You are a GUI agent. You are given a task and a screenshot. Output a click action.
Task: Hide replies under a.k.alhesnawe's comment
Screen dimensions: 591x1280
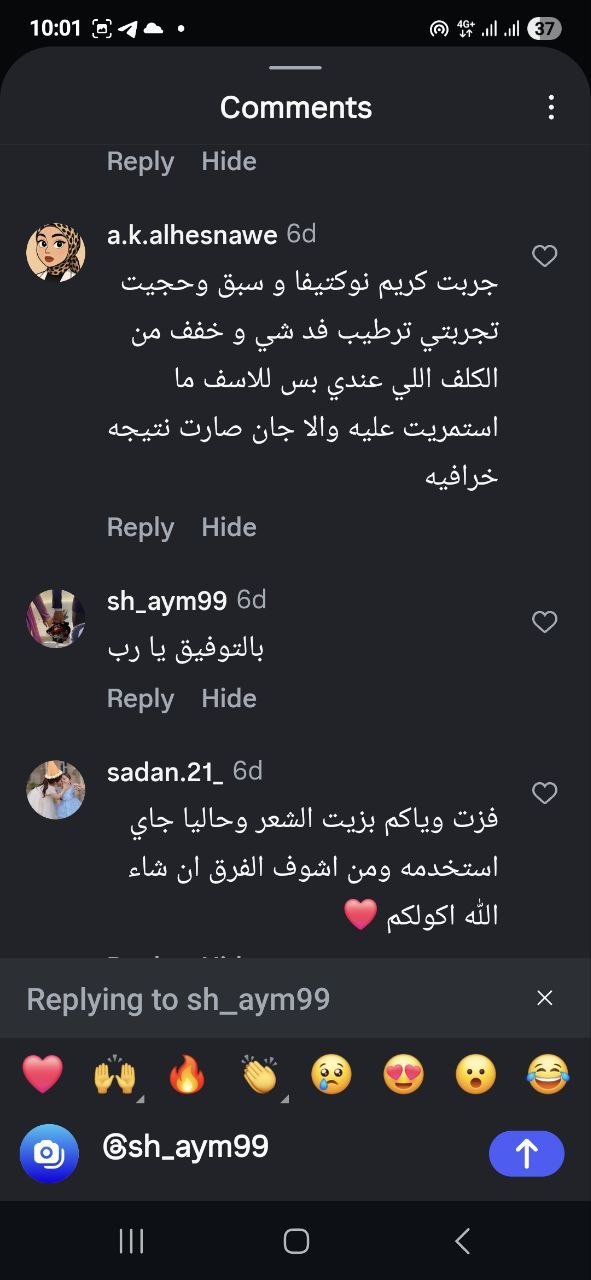pos(229,527)
